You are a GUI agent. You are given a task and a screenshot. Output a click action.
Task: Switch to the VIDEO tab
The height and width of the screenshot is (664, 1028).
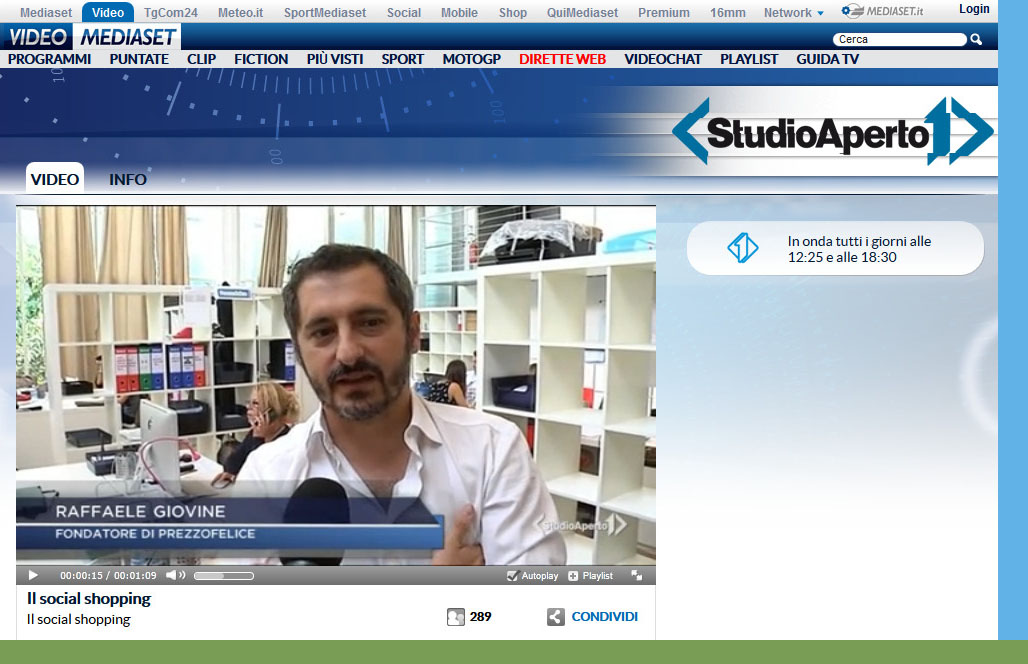click(x=55, y=179)
